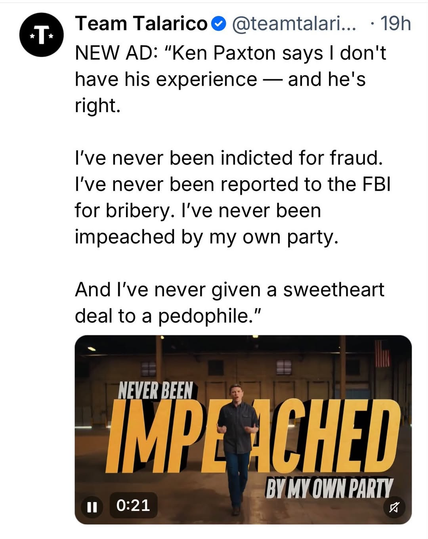Click the American flag in video background
Image resolution: width=428 pixels, height=539 pixels.
click(x=382, y=353)
